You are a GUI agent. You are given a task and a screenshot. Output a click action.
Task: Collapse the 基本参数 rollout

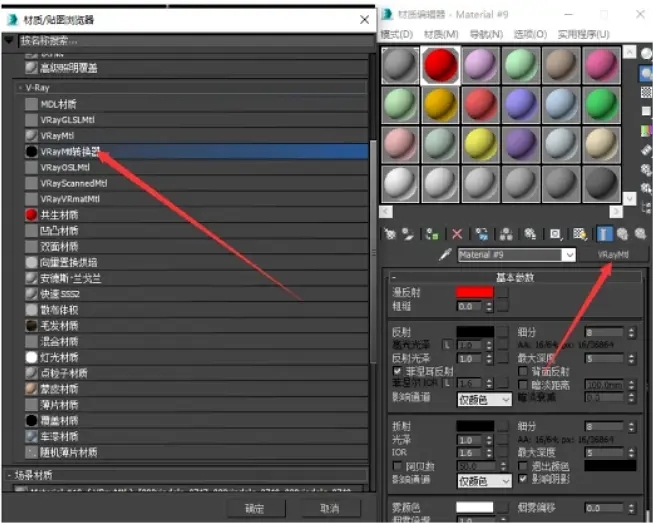(394, 277)
